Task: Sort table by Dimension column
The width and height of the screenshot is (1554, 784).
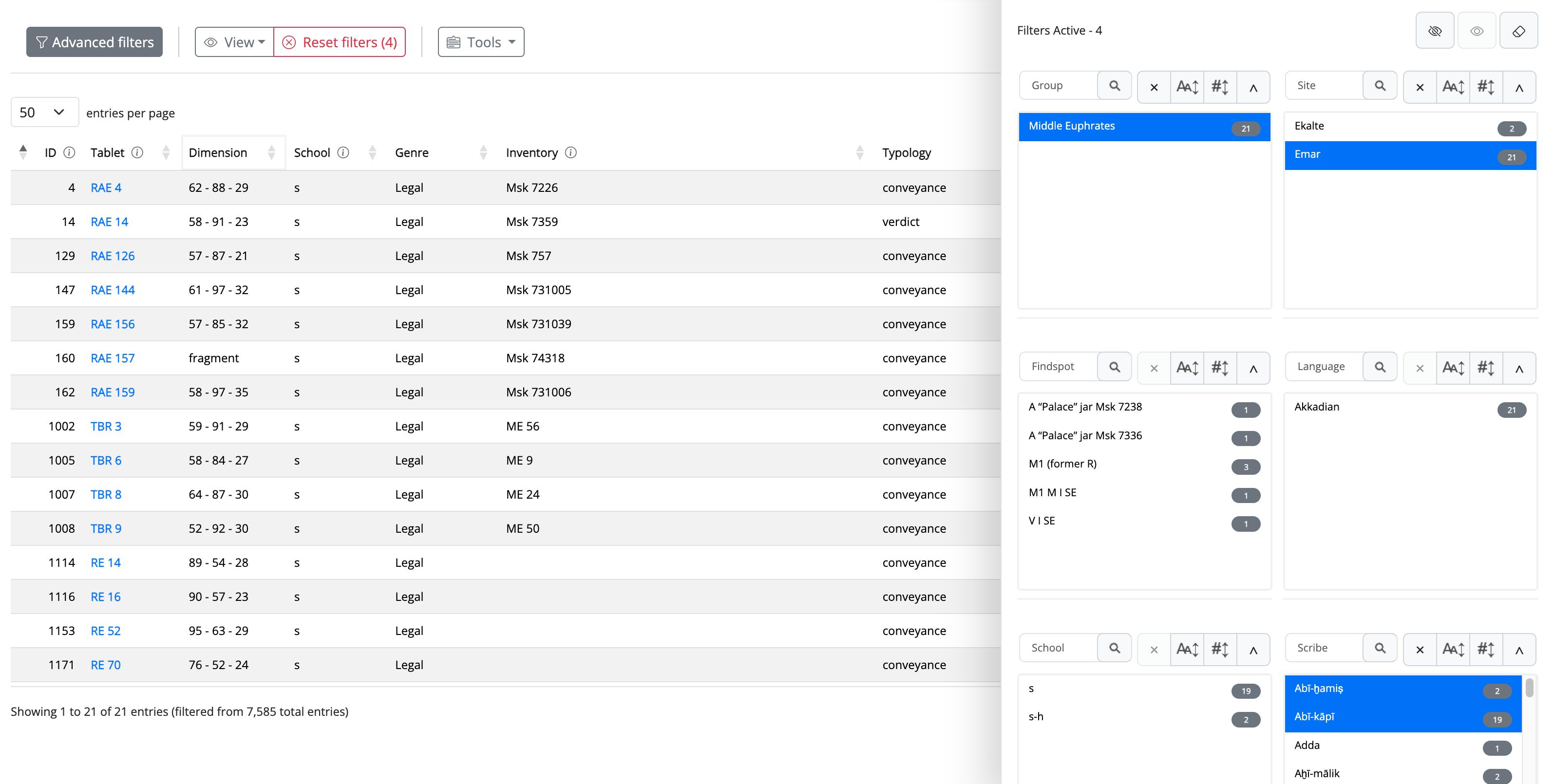Action: 233,152
